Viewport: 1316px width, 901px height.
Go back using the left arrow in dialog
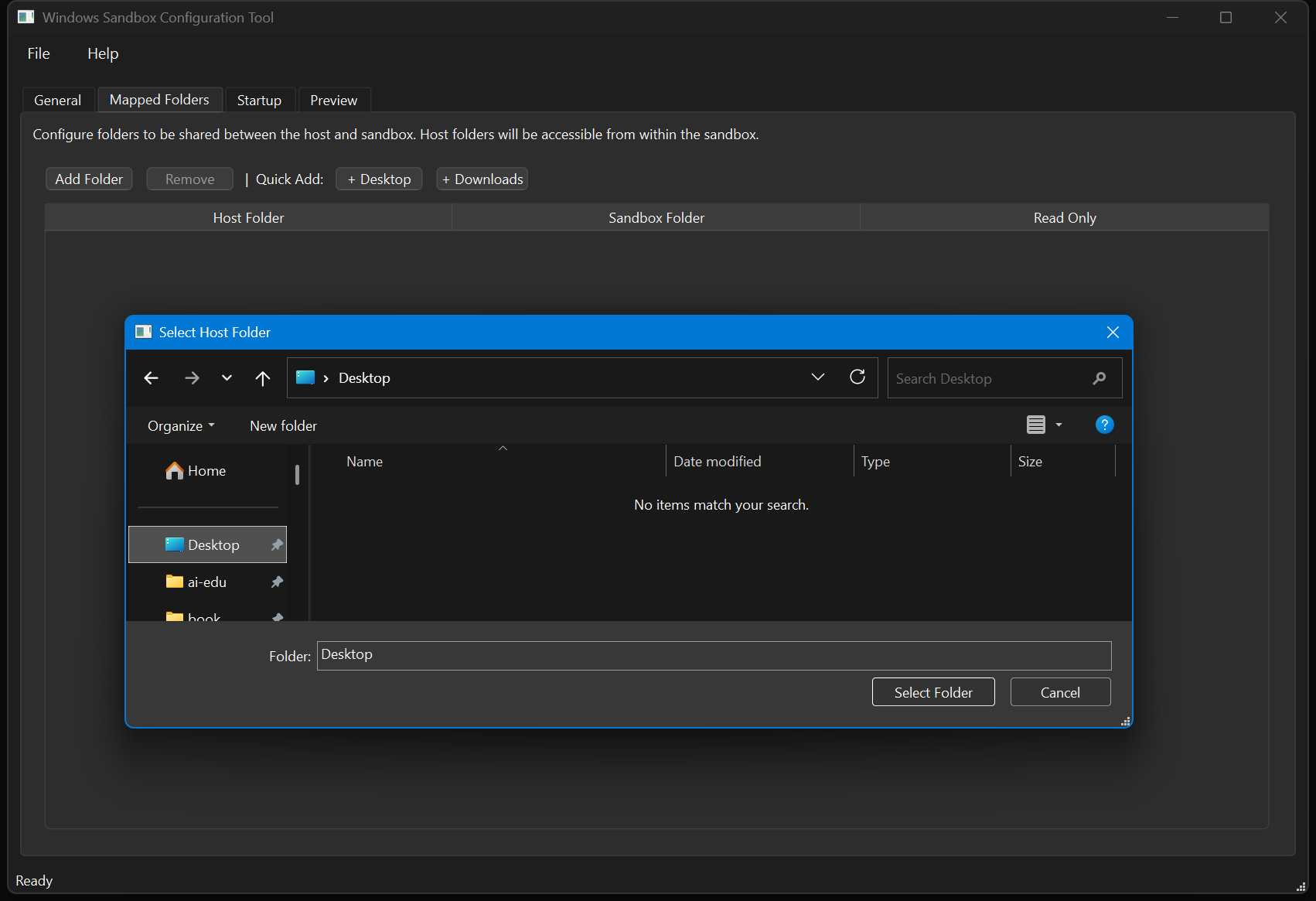152,378
